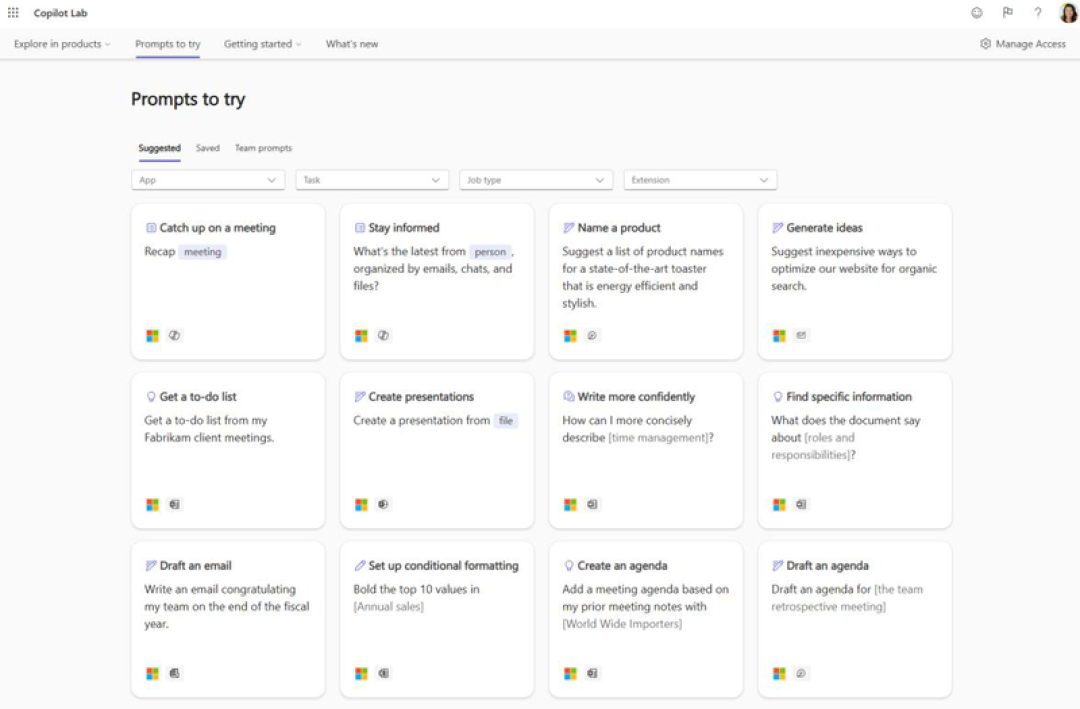Click 'Add a meeting agenda based on' text

tap(645, 589)
